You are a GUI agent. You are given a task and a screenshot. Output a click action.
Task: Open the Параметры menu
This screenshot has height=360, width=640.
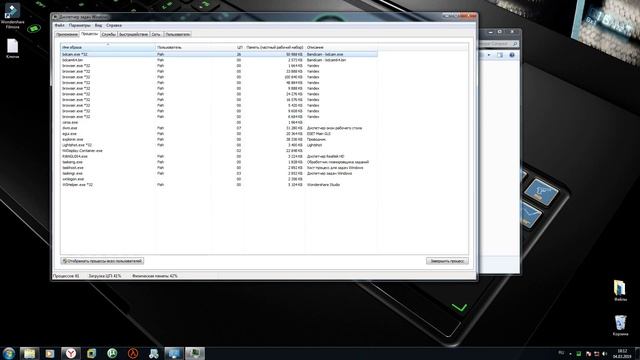pyautogui.click(x=79, y=25)
